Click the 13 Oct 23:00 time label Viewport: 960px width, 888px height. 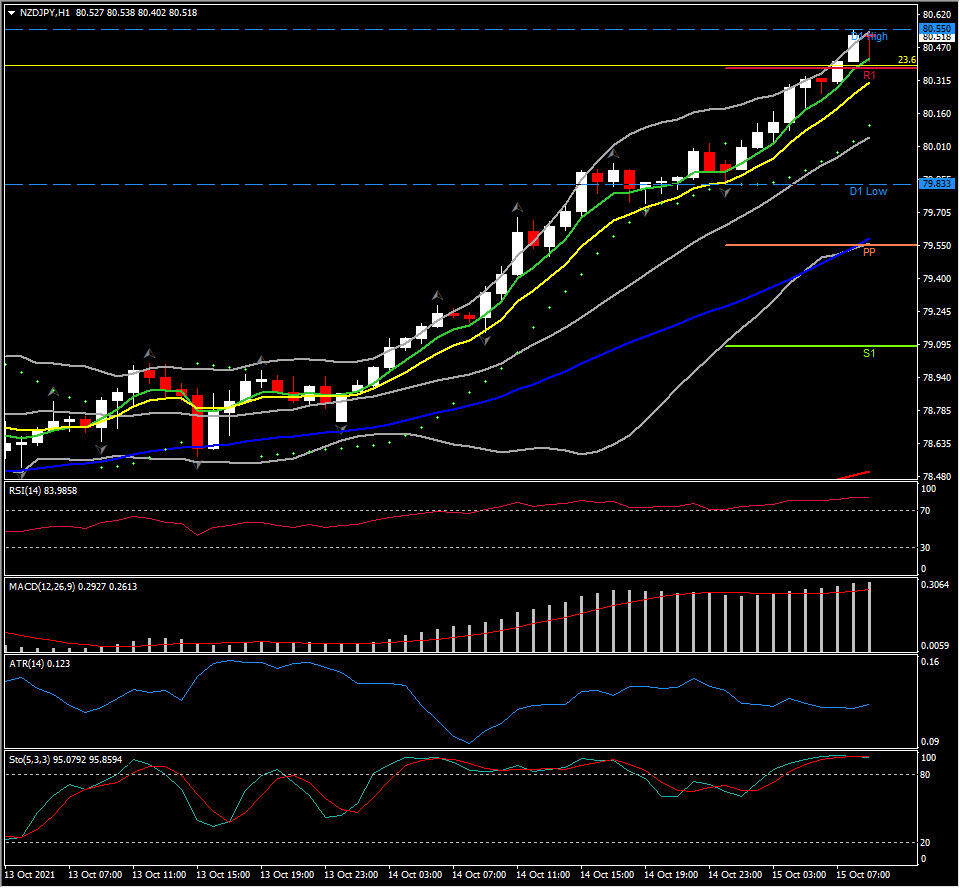click(351, 874)
